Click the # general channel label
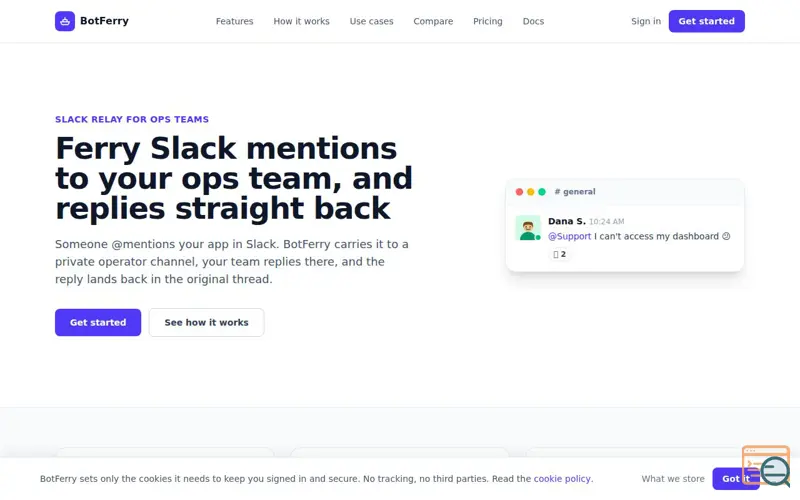800x500 pixels. (x=575, y=192)
